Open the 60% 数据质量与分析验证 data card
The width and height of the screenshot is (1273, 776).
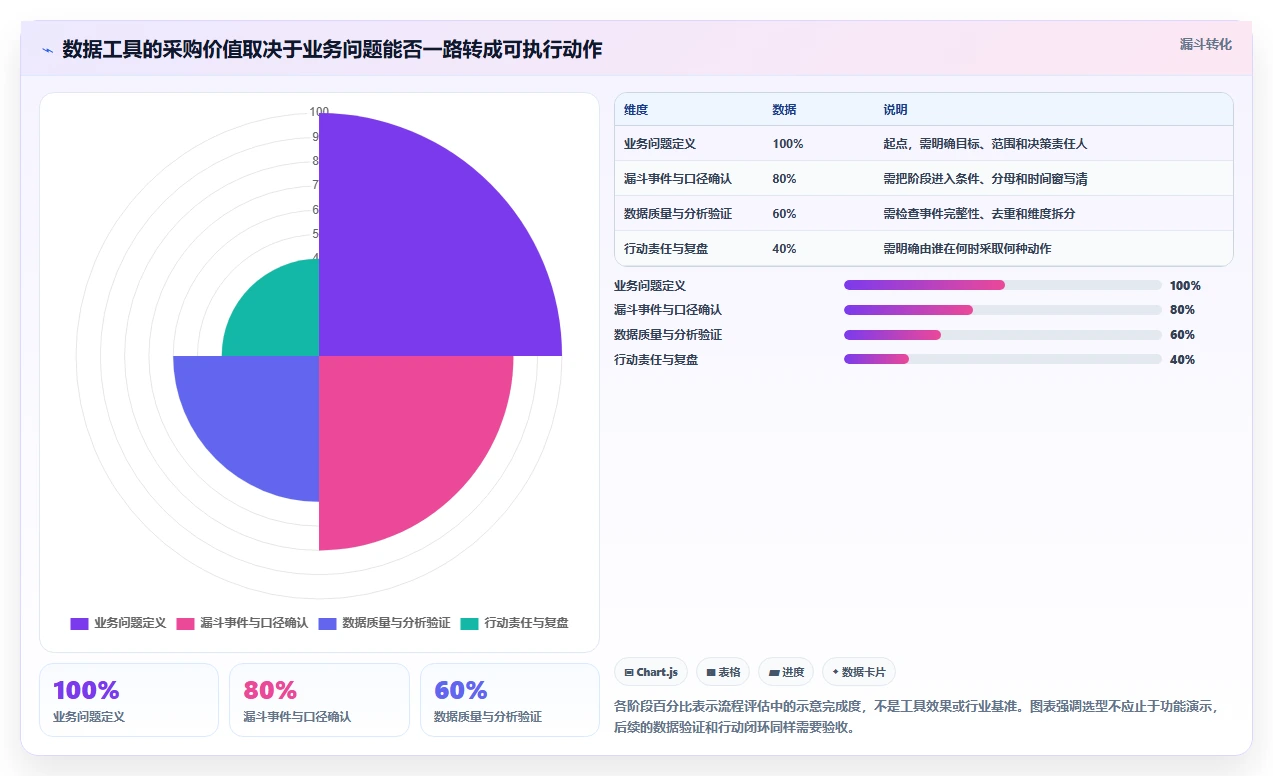pyautogui.click(x=510, y=700)
